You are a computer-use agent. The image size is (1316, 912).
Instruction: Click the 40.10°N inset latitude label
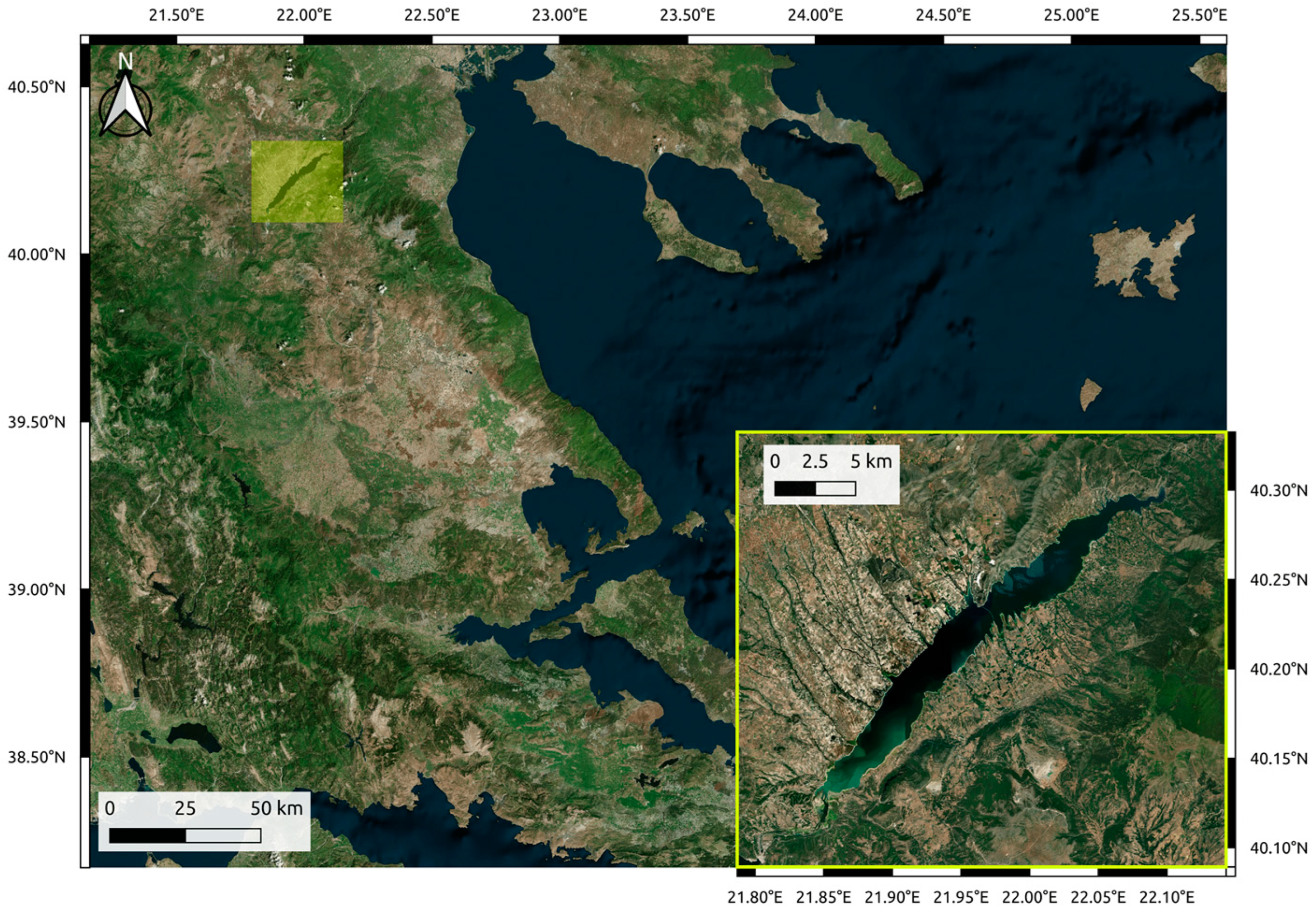click(x=1278, y=847)
